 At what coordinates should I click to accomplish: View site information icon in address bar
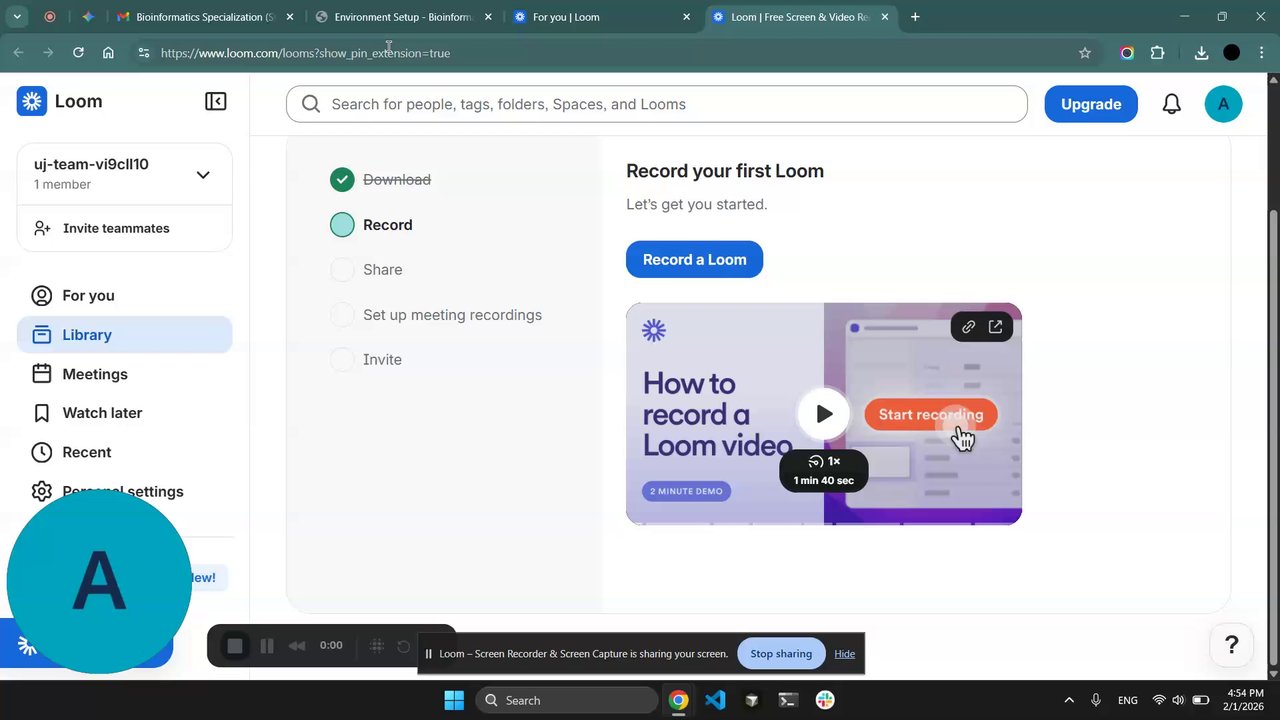tap(143, 53)
